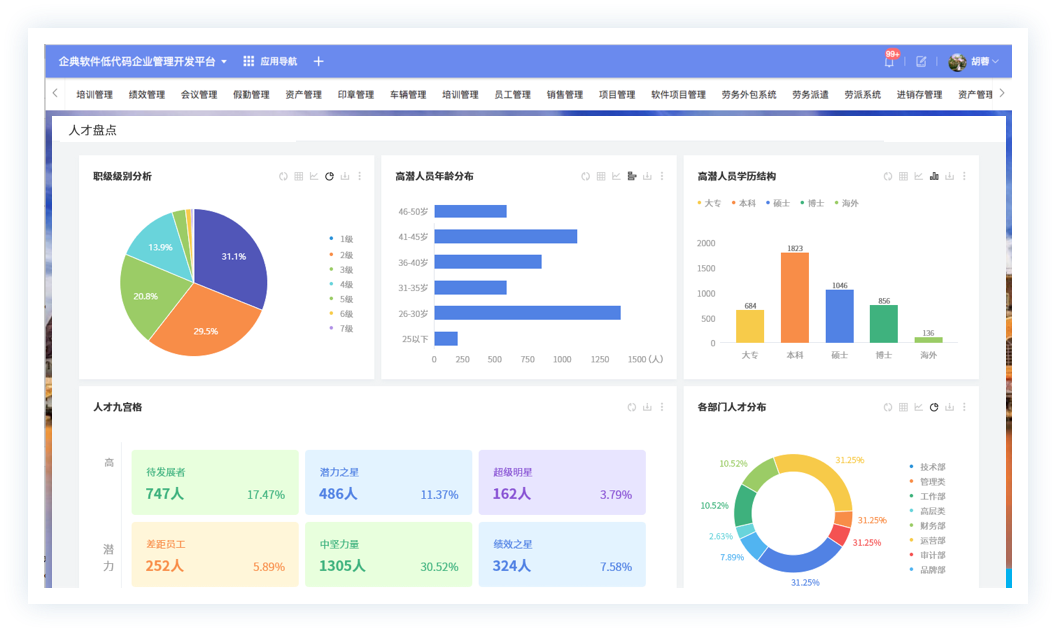
Task: Click the 中坚力量 1305人 card
Action: [x=388, y=555]
